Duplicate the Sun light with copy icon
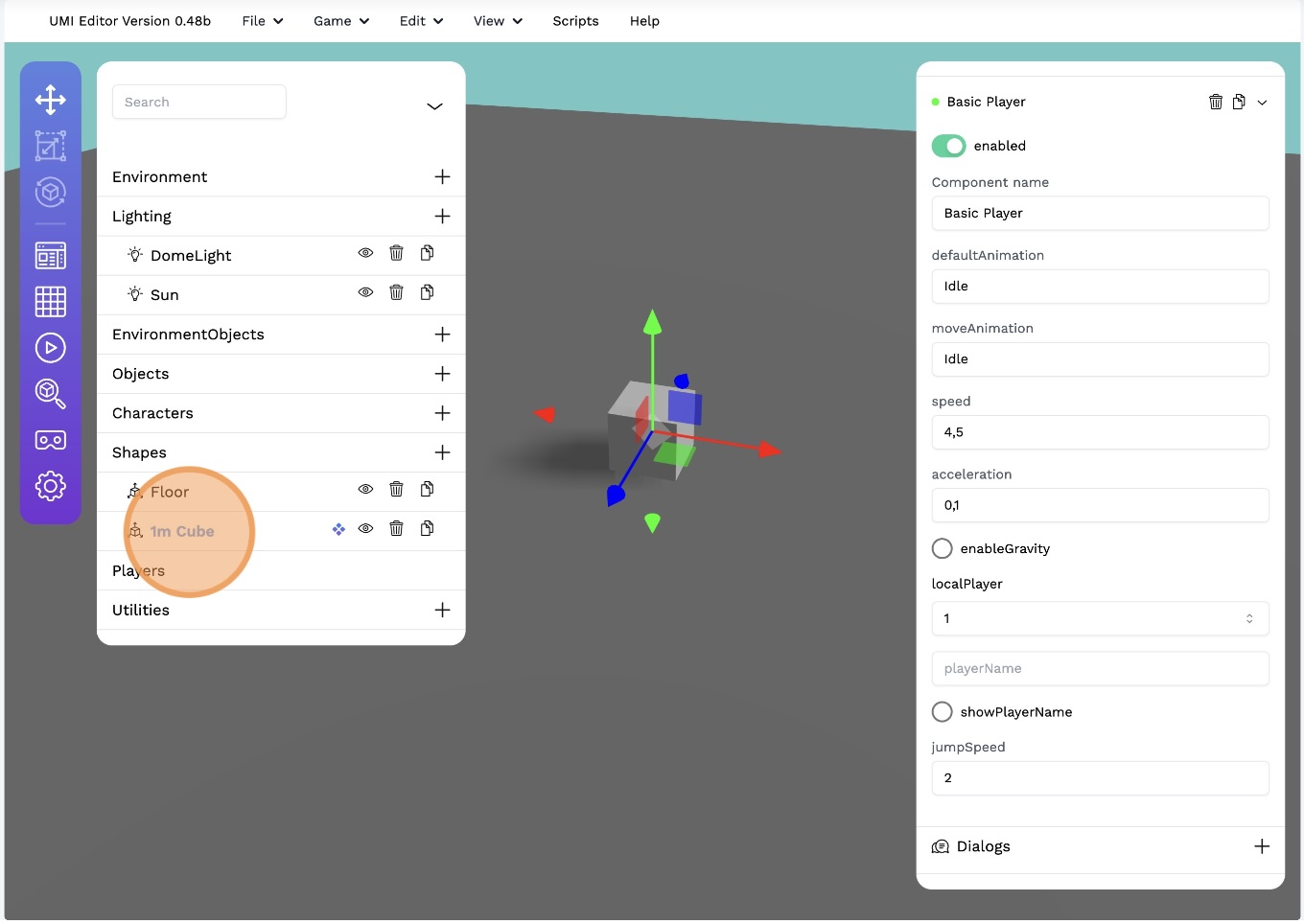The image size is (1304, 924). tap(428, 292)
